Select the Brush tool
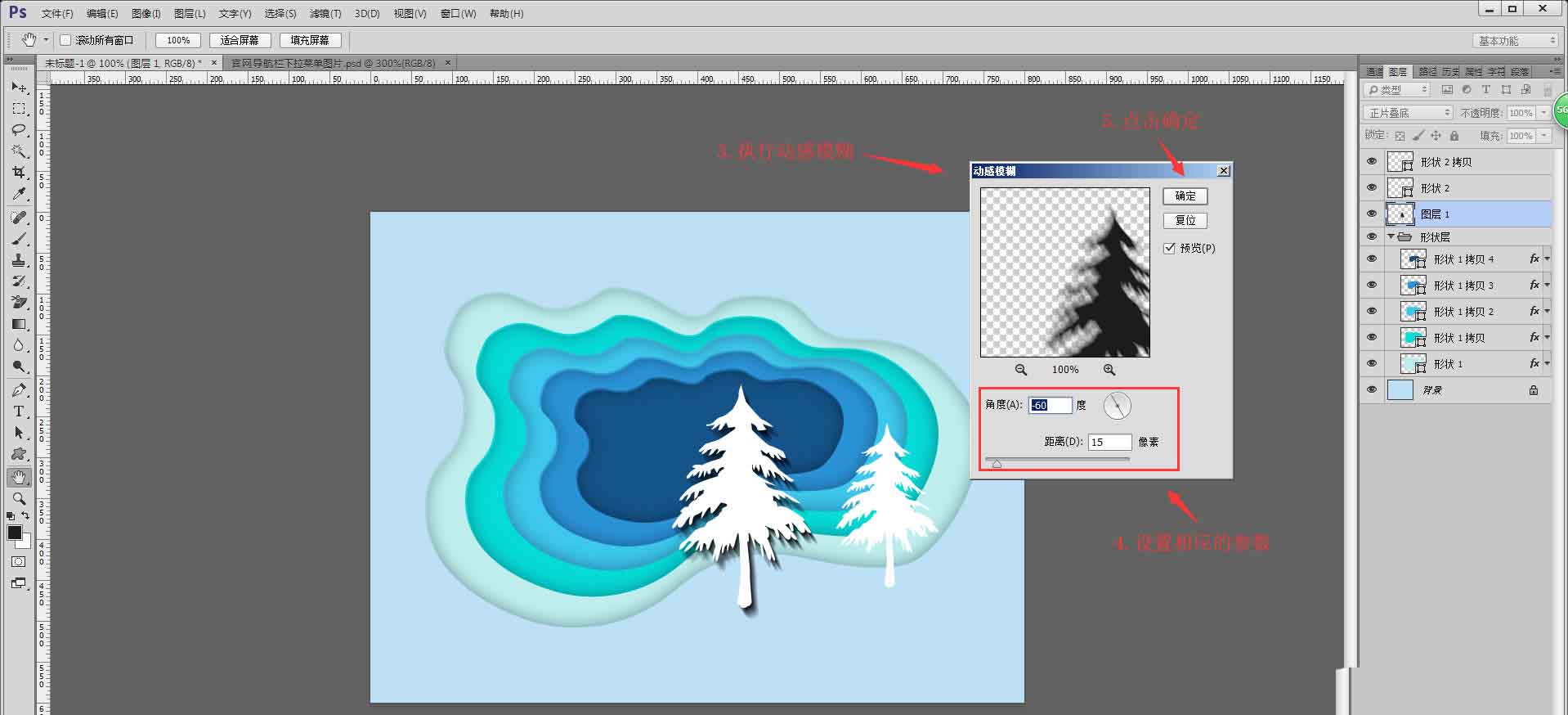Image resolution: width=1568 pixels, height=715 pixels. click(19, 239)
